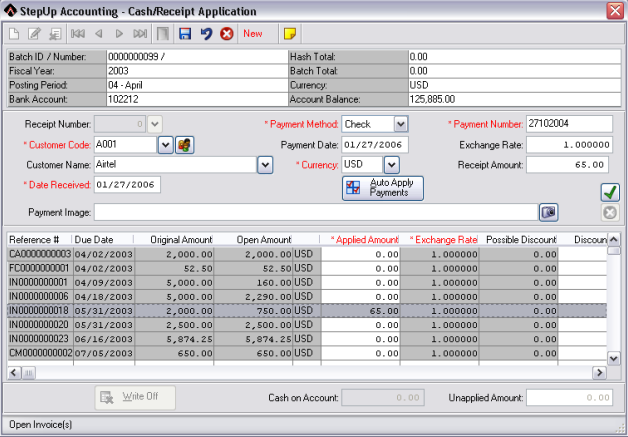
Task: Click Auto Apply Payments button
Action: click(383, 188)
